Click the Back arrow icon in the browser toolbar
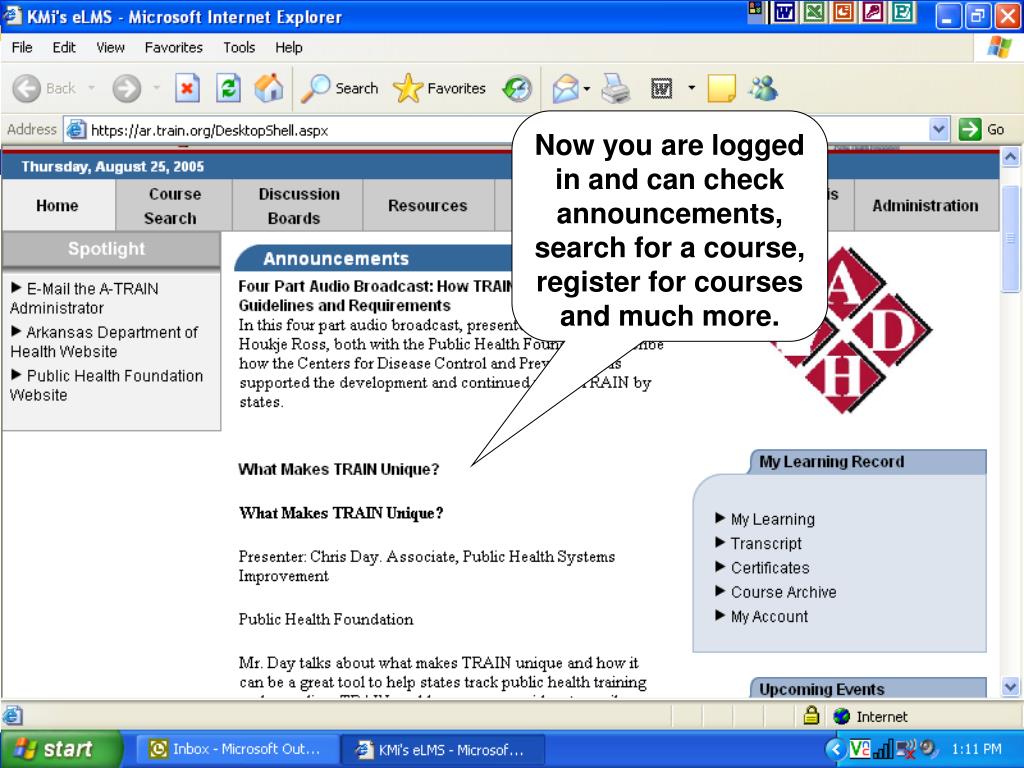This screenshot has width=1024, height=768. [27, 88]
